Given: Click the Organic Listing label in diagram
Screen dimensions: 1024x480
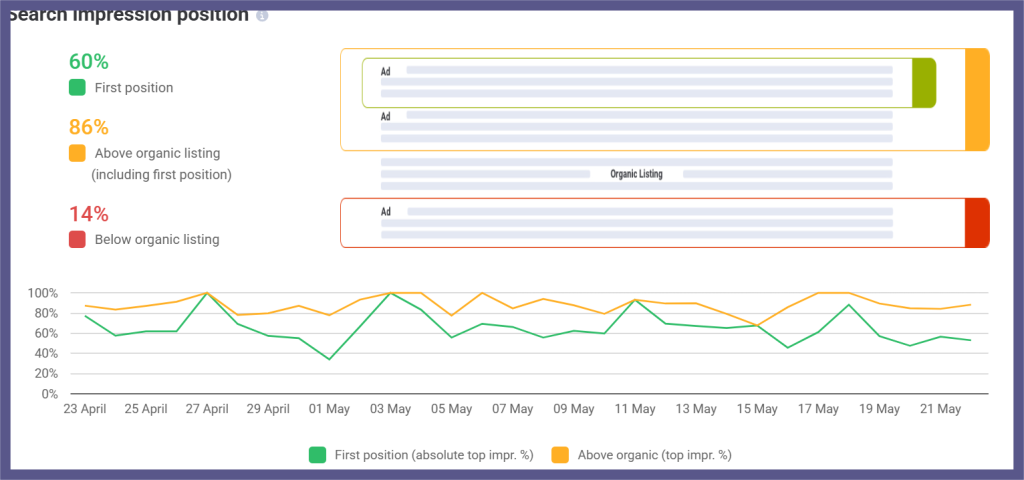Looking at the screenshot, I should click(637, 174).
